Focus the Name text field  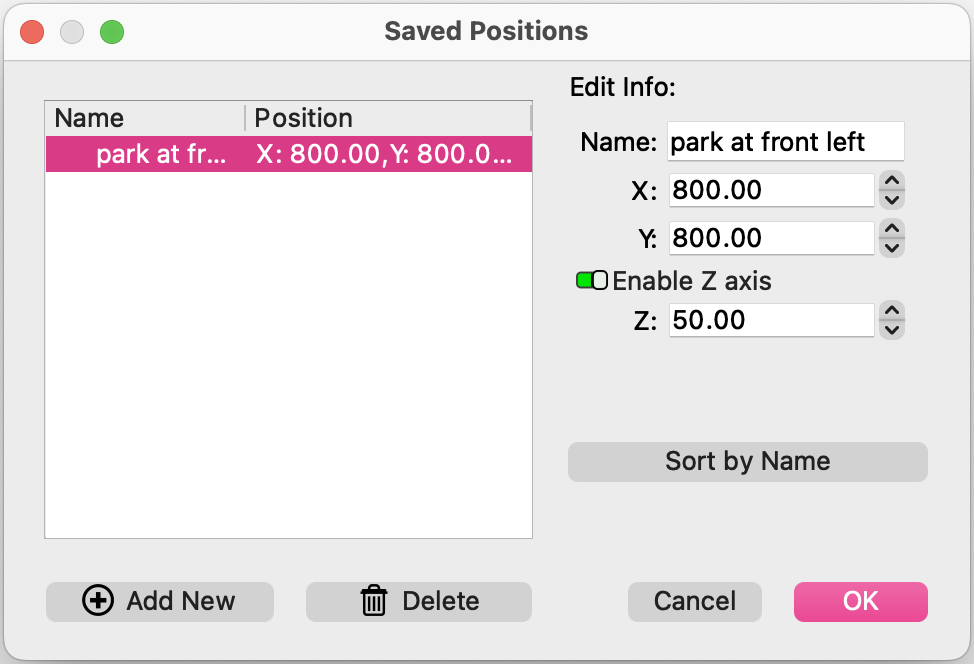(x=786, y=142)
